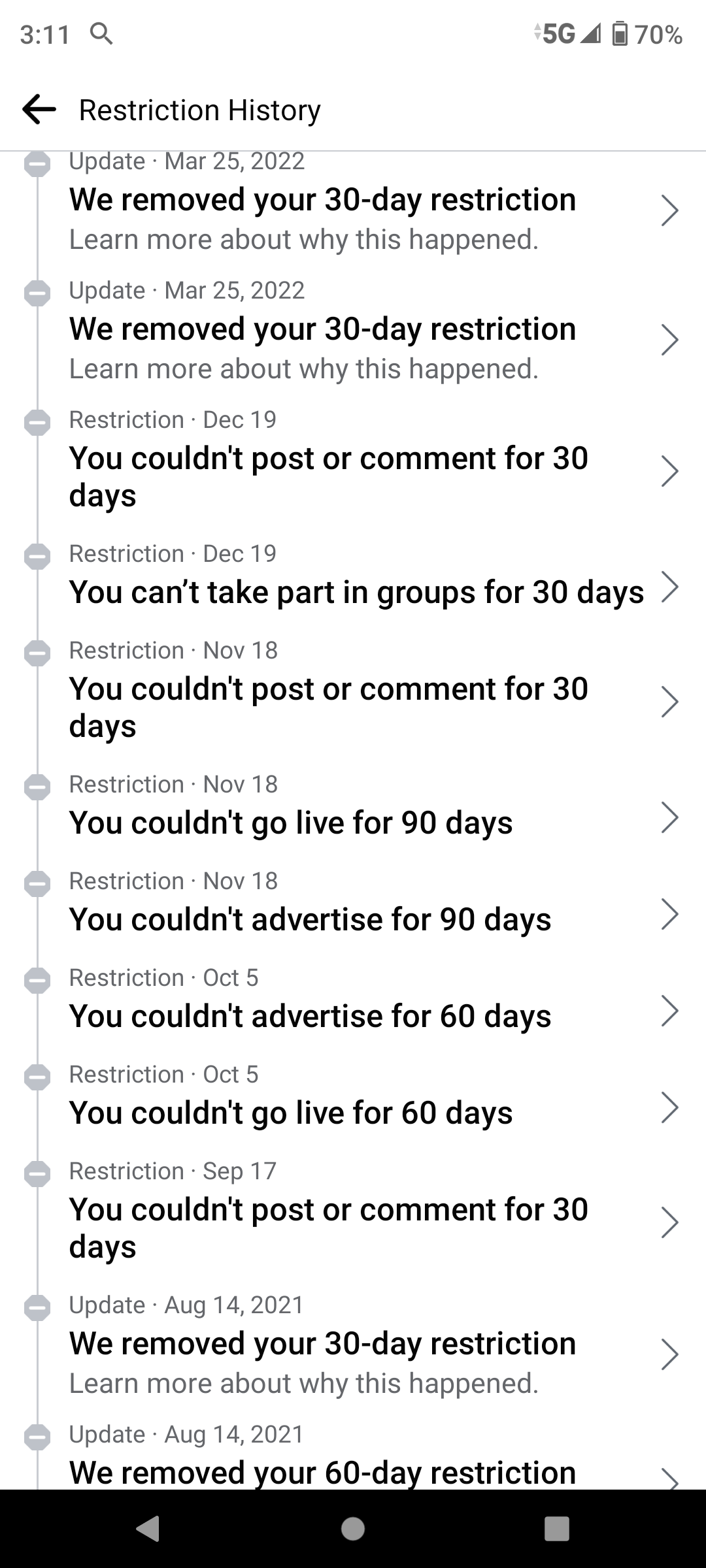
Task: Tap the back arrow in the header
Action: (39, 109)
